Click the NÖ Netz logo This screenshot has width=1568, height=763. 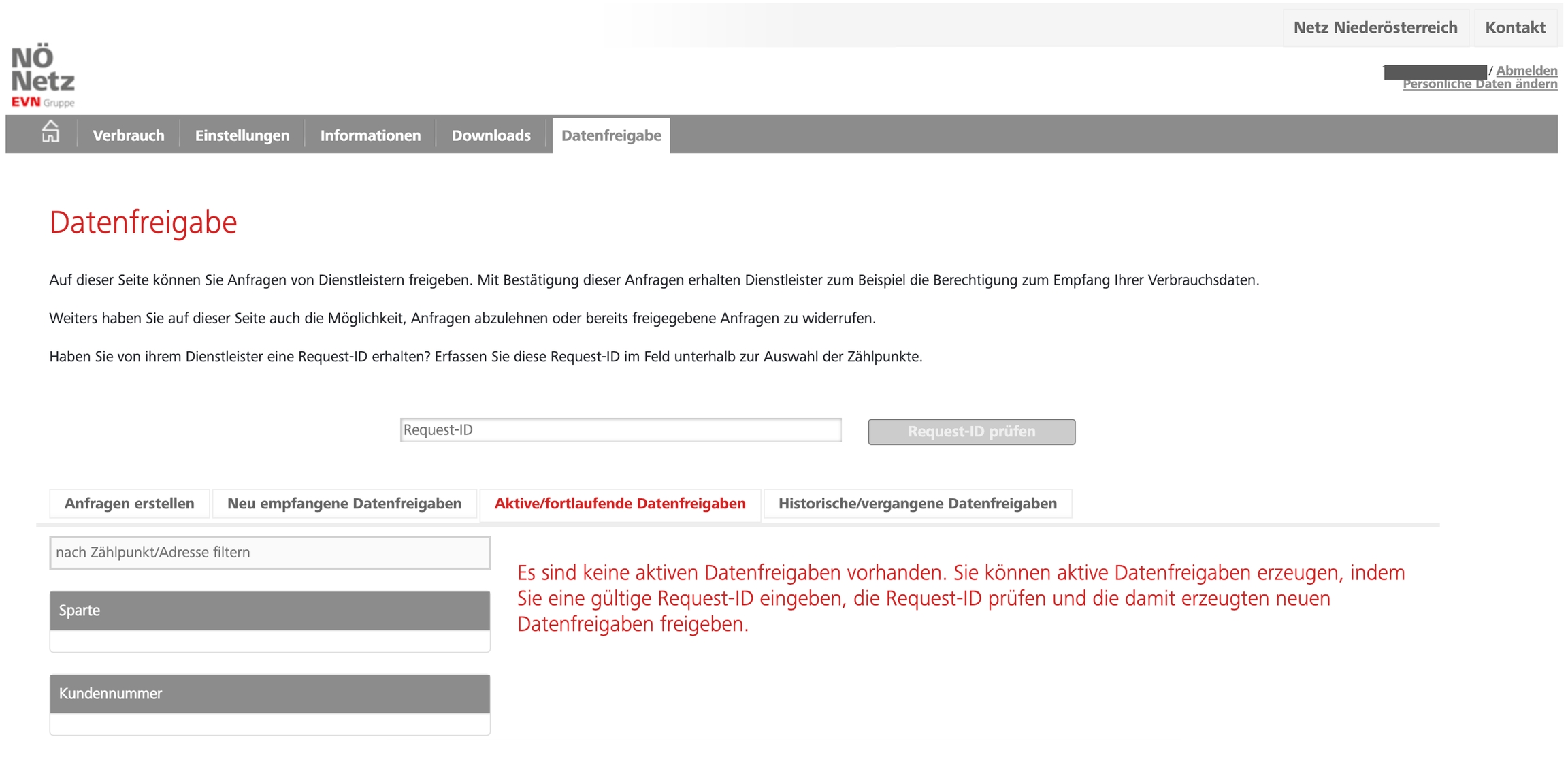43,76
